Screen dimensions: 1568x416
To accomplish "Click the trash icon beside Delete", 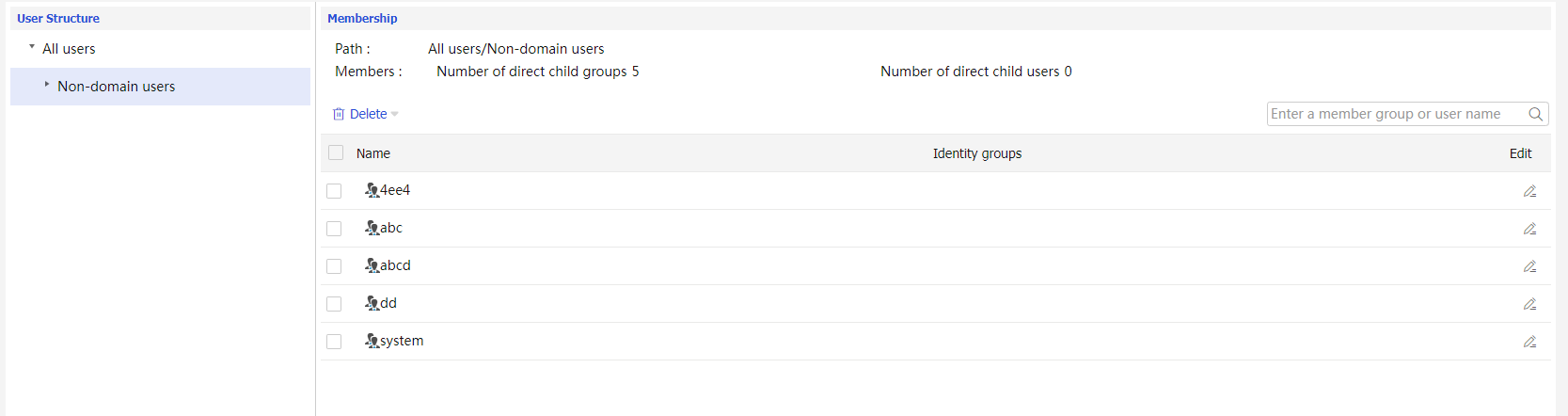I will [x=339, y=114].
